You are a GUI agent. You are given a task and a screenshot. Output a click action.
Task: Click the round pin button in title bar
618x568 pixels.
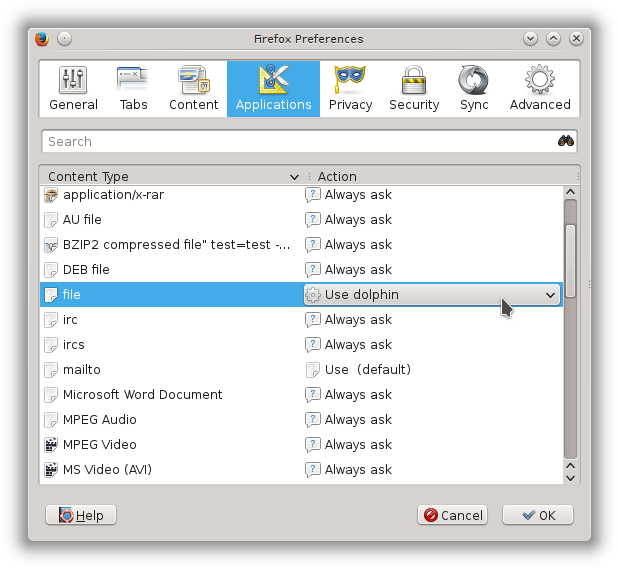pos(64,39)
